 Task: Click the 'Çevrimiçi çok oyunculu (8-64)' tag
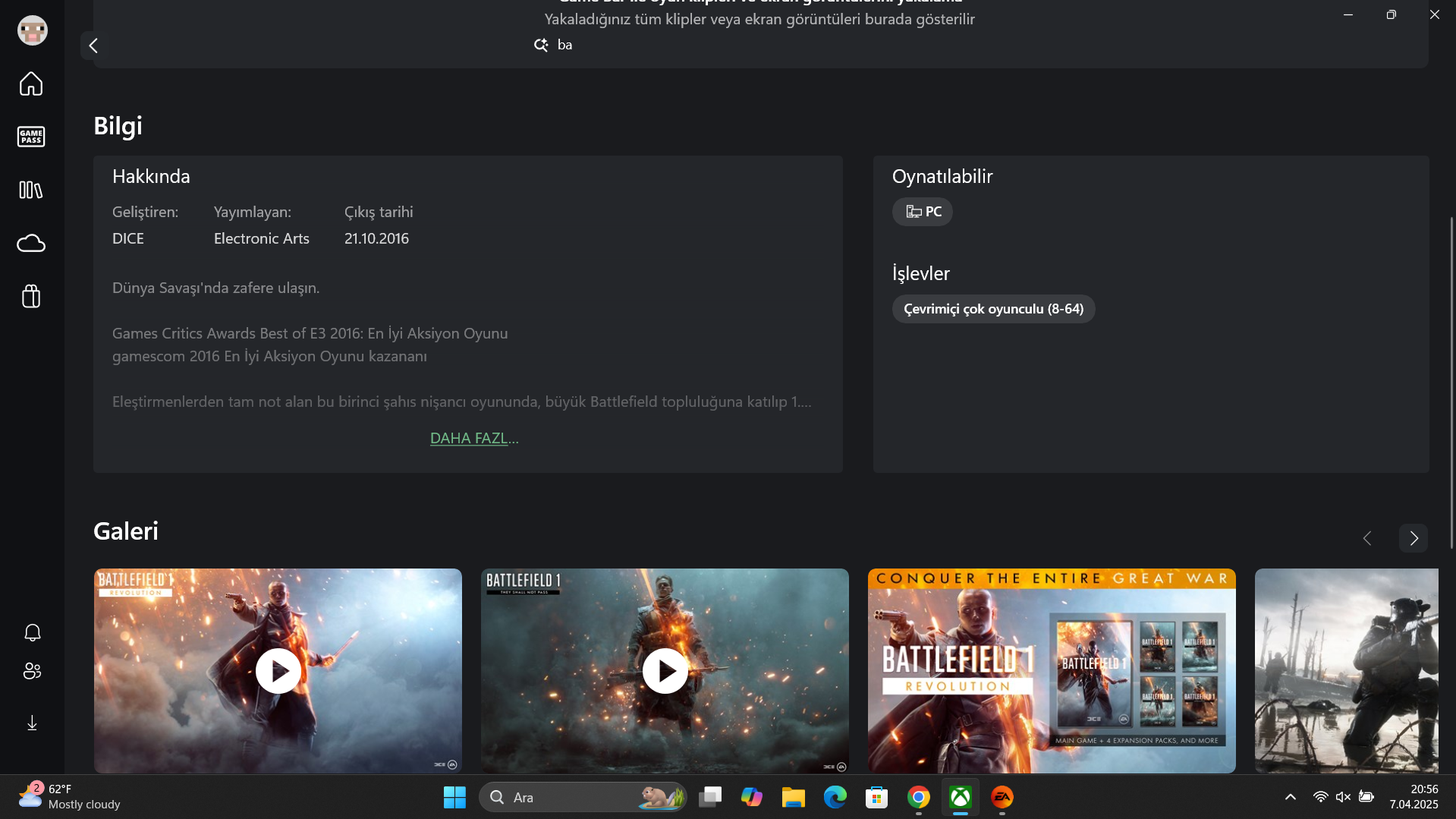[x=993, y=309]
